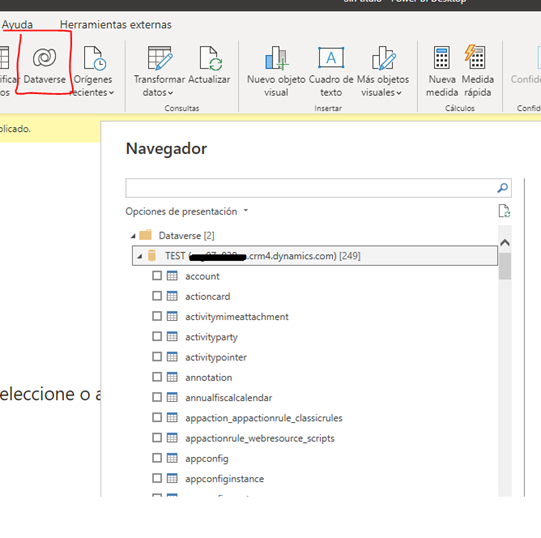Click the annotation table icon
Image resolution: width=541 pixels, height=538 pixels.
pos(172,377)
